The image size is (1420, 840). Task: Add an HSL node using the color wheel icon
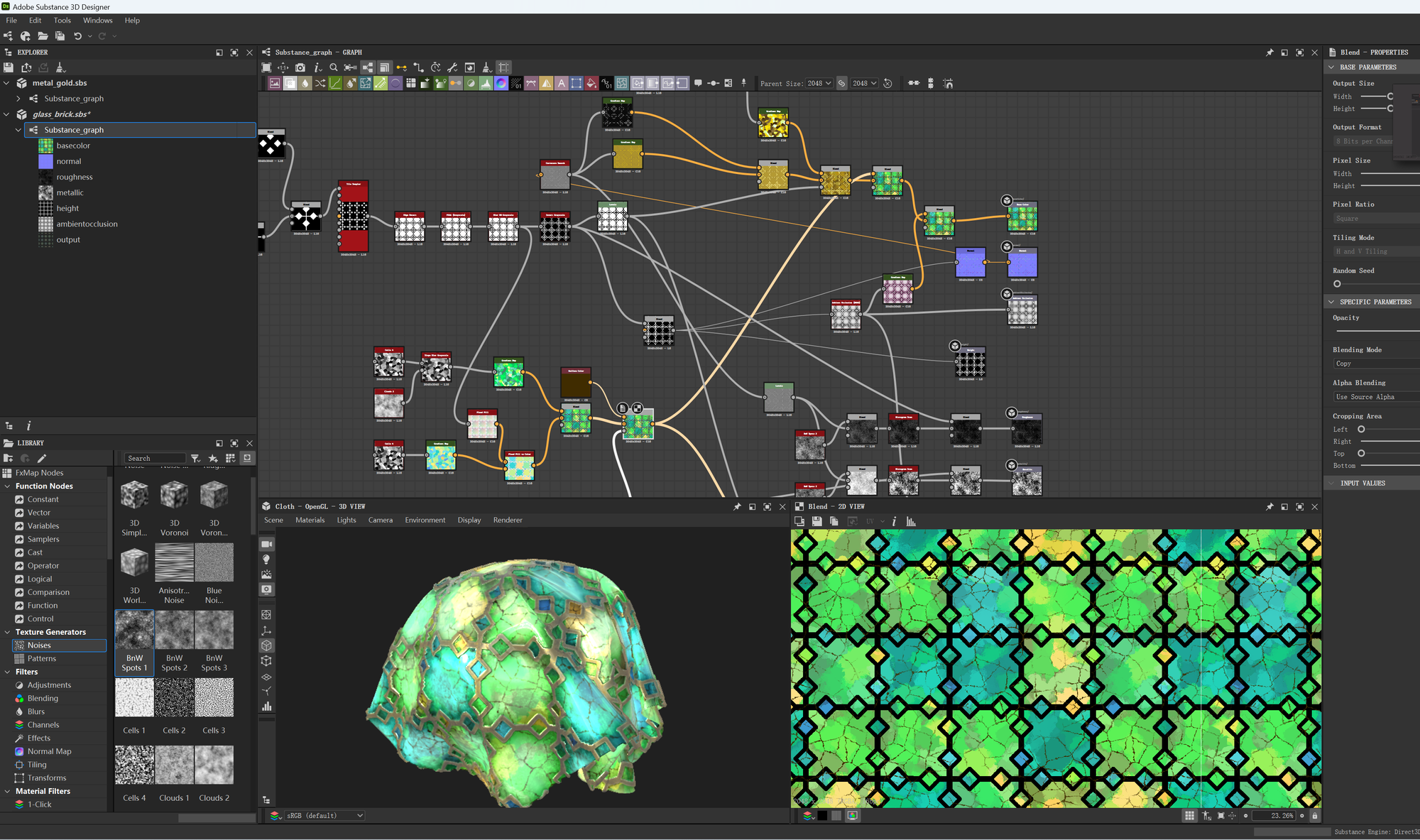[501, 83]
